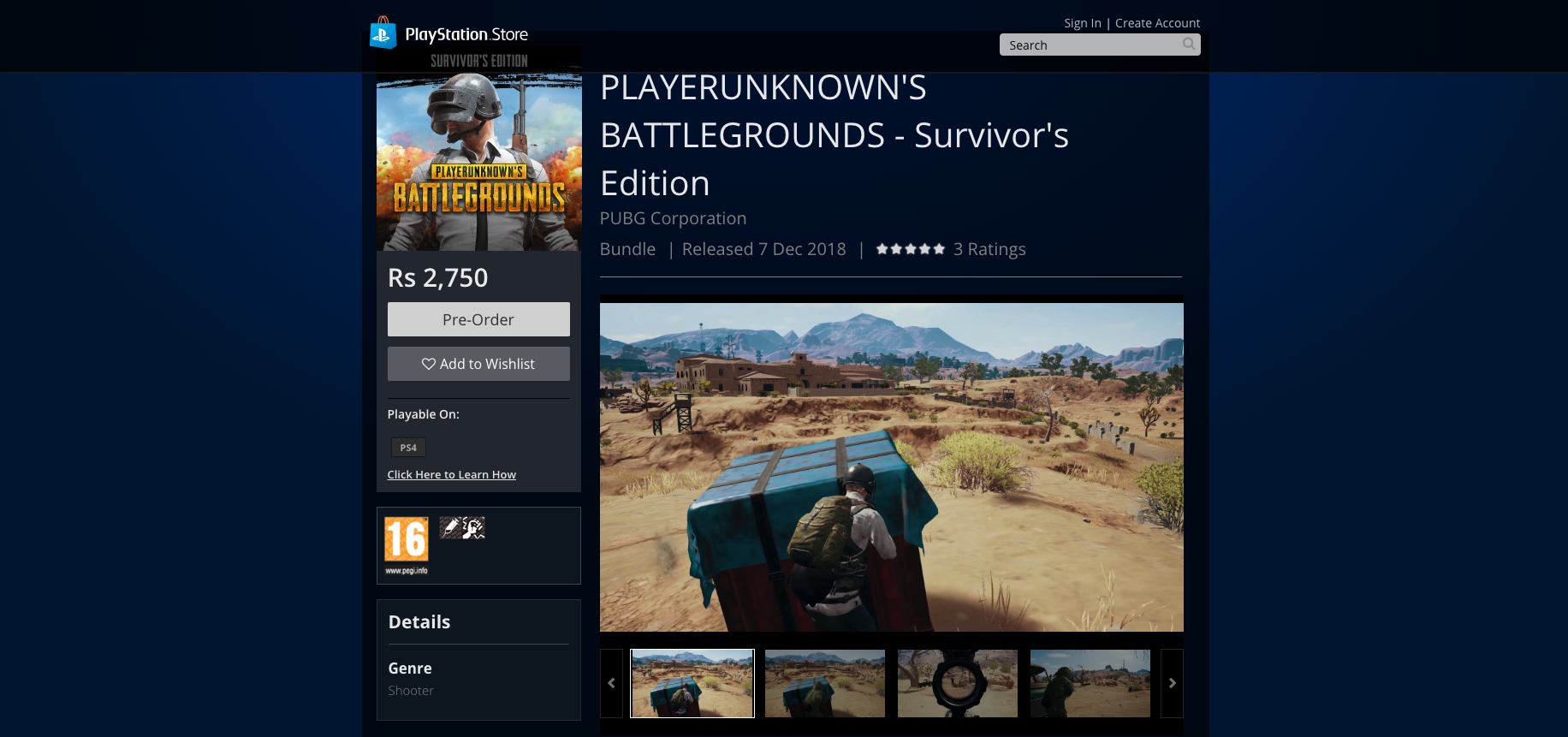Select the second screenshot thumbnail
This screenshot has height=737, width=1568.
click(825, 683)
